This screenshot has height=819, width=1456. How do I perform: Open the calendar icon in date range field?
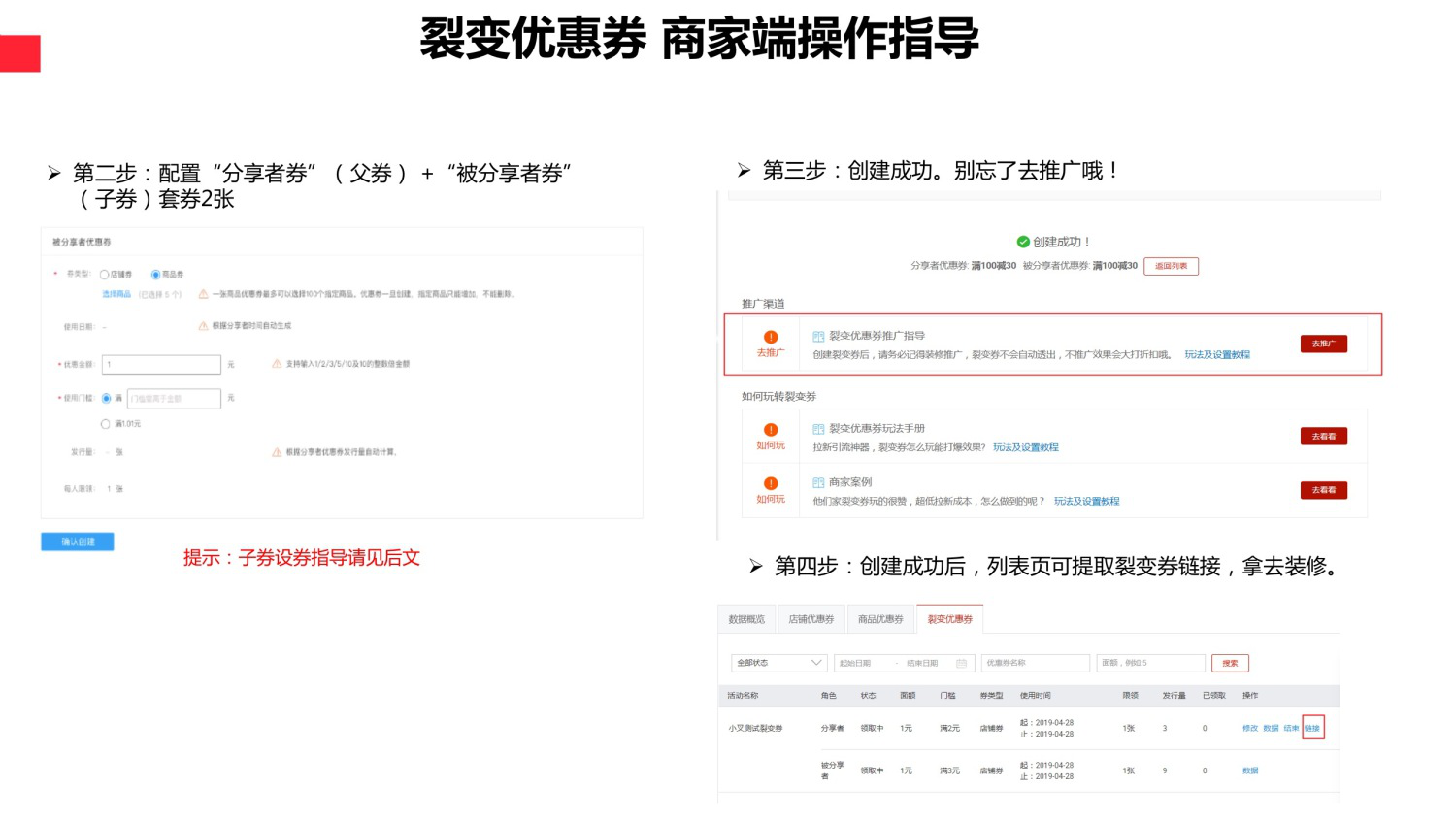click(961, 664)
